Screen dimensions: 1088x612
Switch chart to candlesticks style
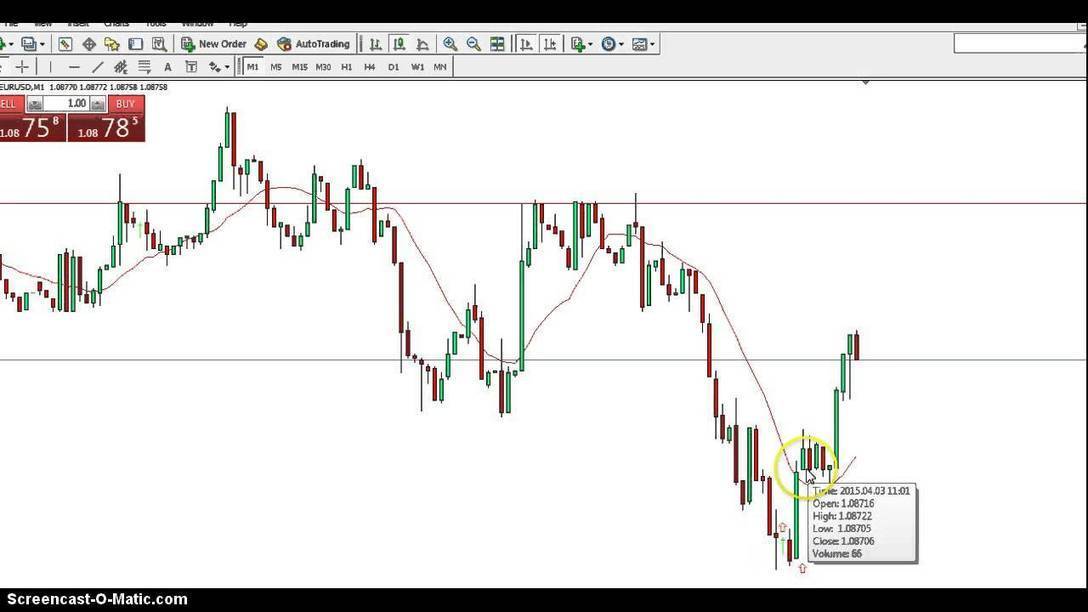(x=399, y=44)
